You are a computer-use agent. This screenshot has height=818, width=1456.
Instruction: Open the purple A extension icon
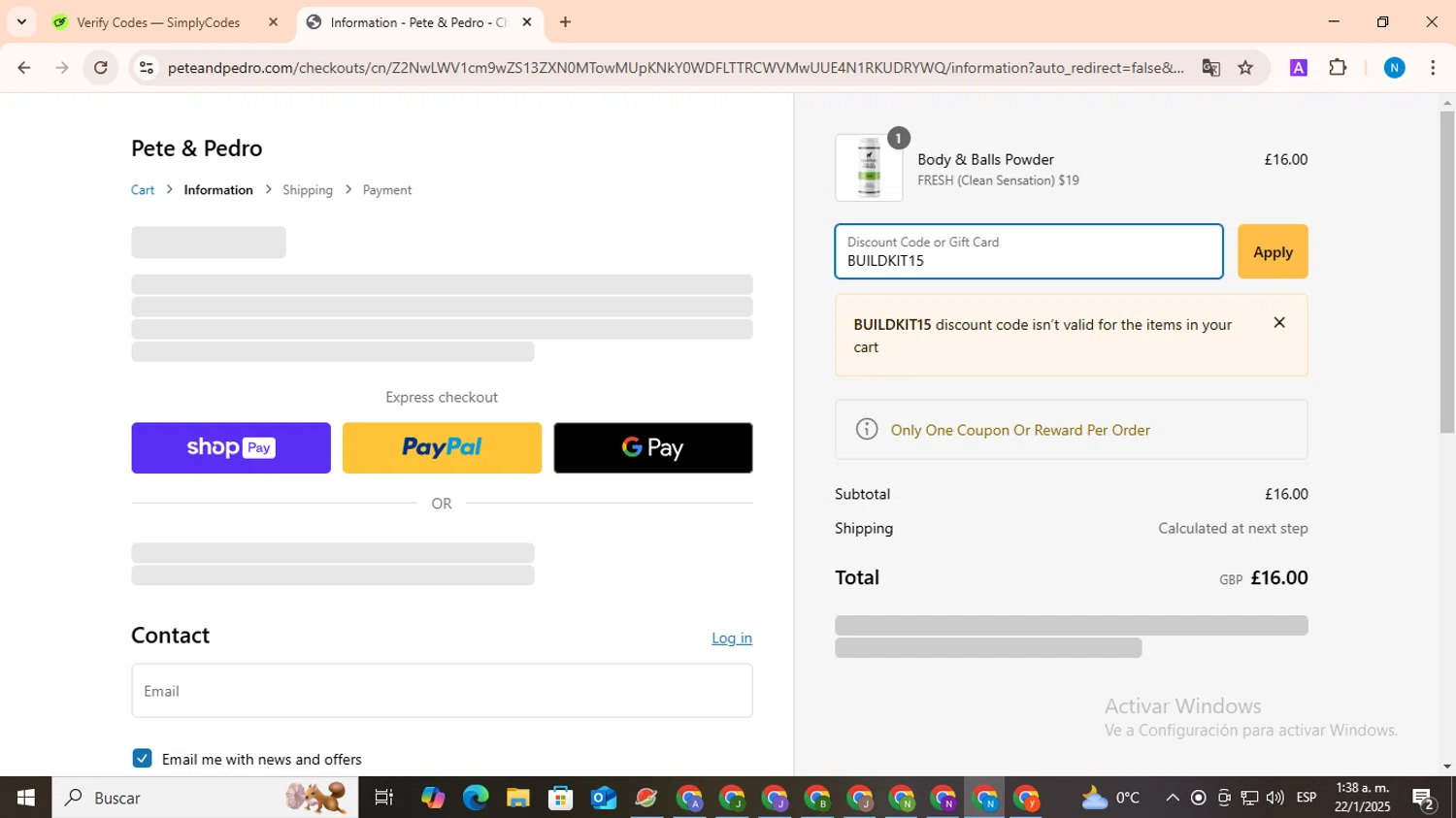coord(1298,67)
